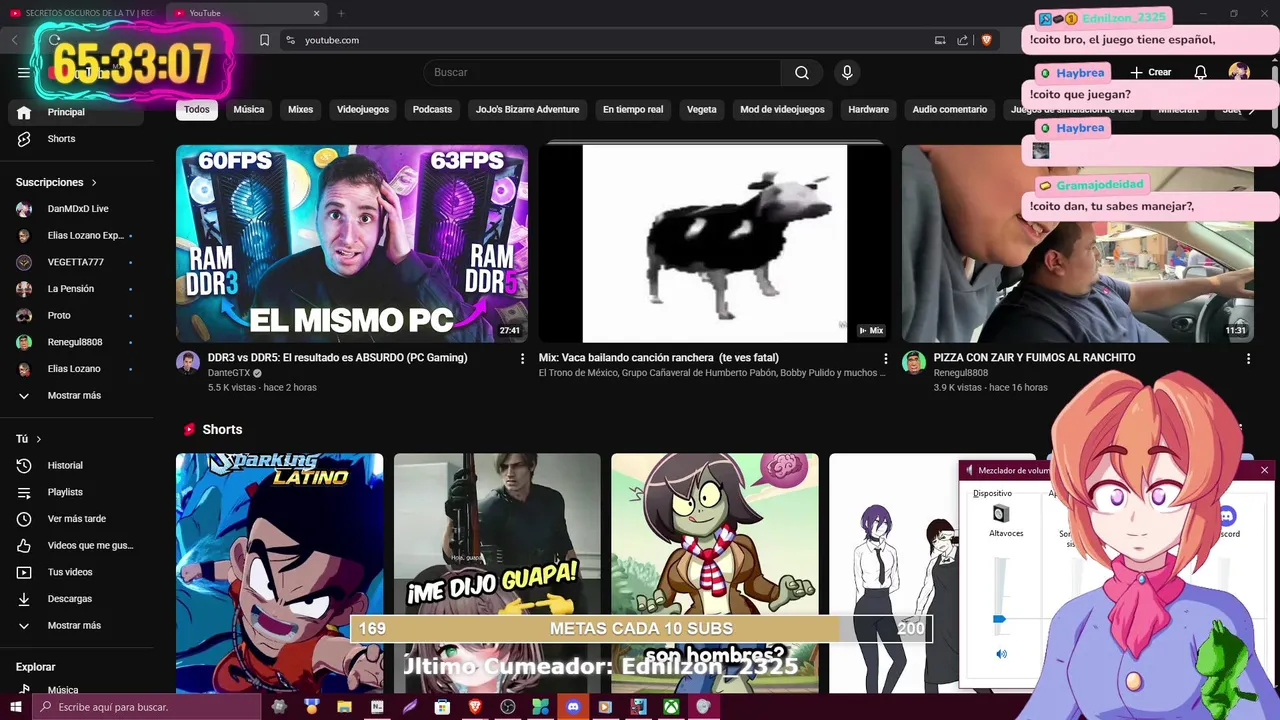
Task: Open the notifications bell
Action: coord(1201,72)
